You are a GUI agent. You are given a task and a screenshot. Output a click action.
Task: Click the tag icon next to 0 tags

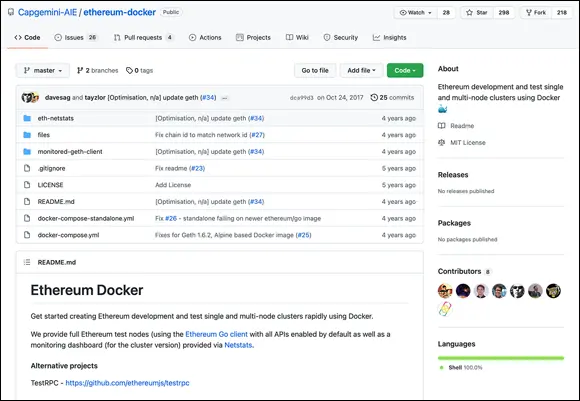coord(129,70)
